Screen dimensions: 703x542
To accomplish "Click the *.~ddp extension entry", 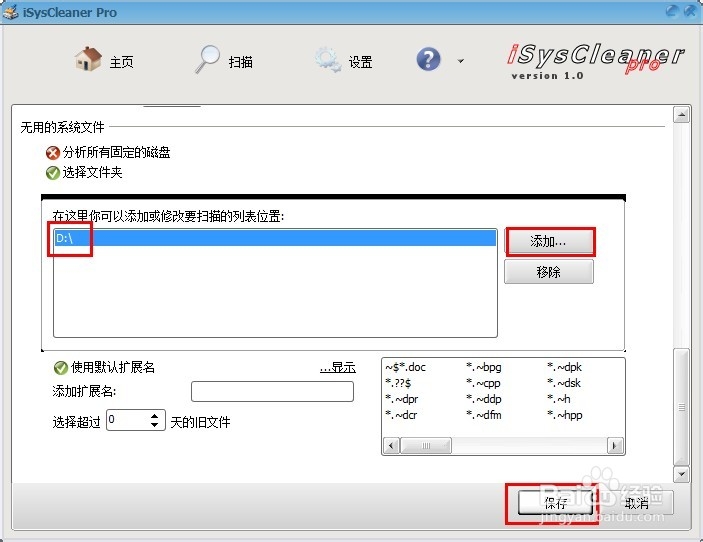I will (x=484, y=399).
